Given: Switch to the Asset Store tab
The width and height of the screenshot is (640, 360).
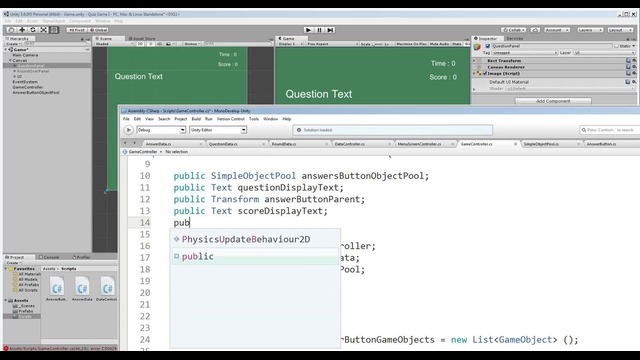Looking at the screenshot, I should tap(142, 38).
